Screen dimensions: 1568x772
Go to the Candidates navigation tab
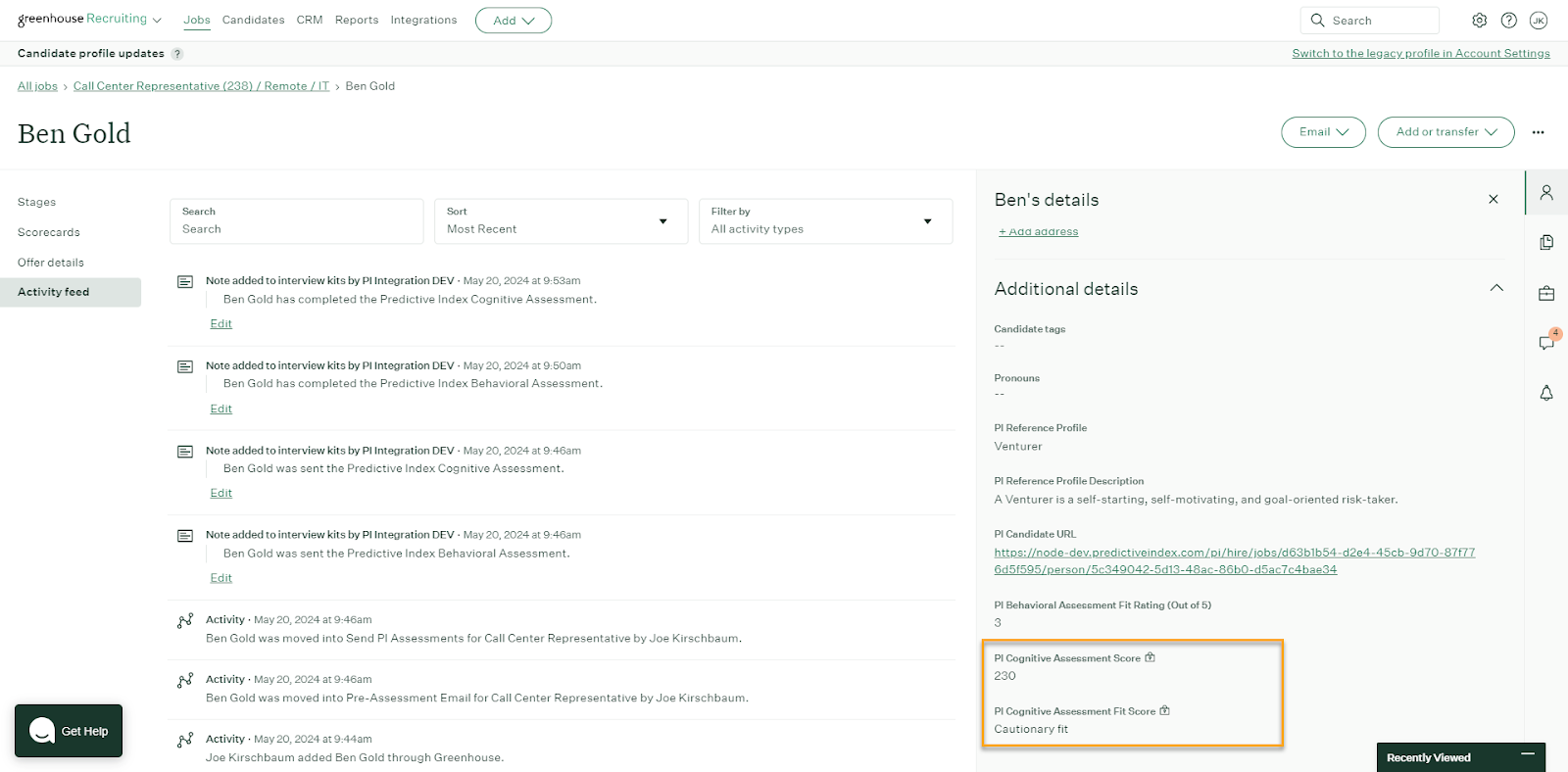(x=253, y=21)
